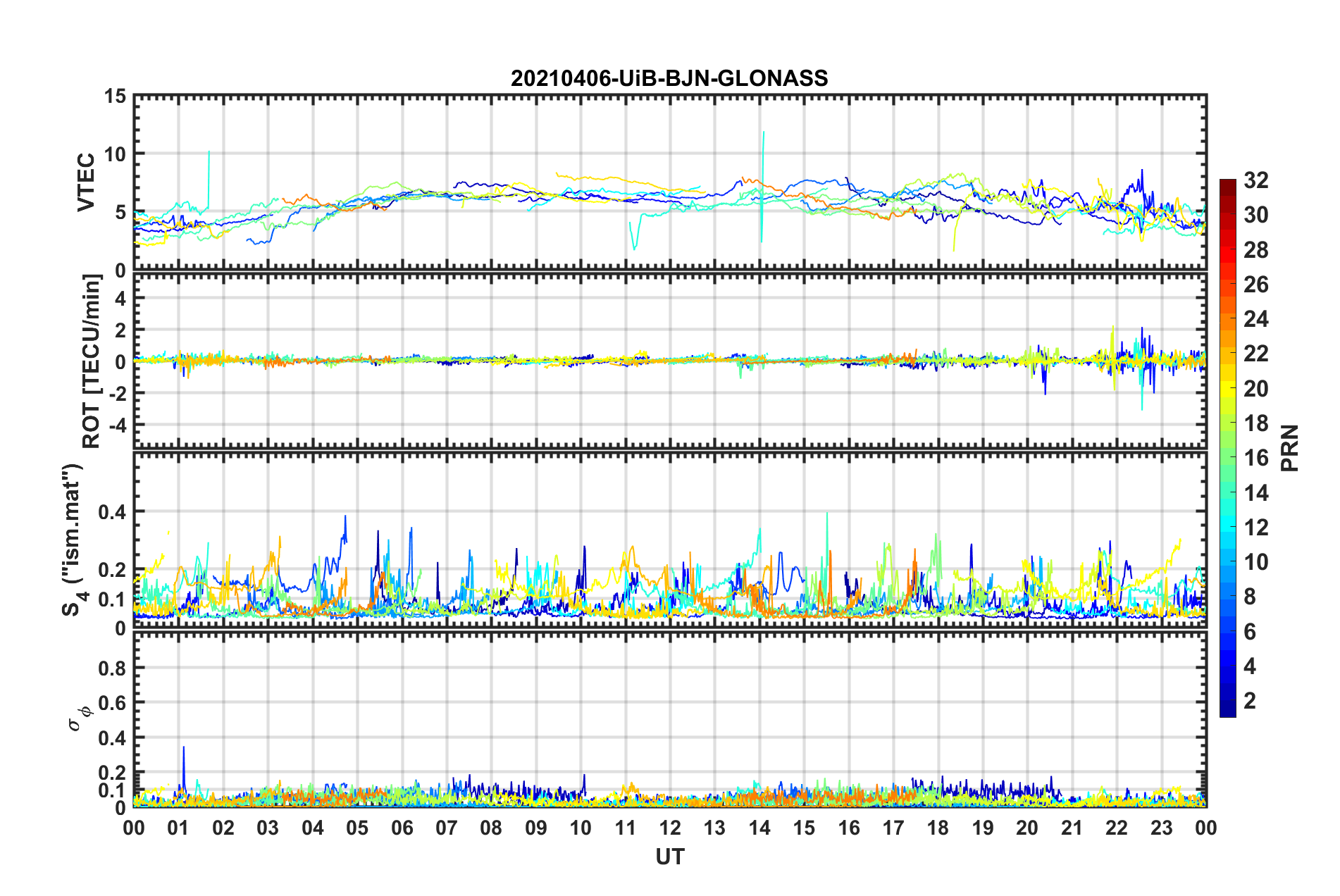
Task: Click the S4 axis tick value 0.4
Action: click(x=112, y=512)
